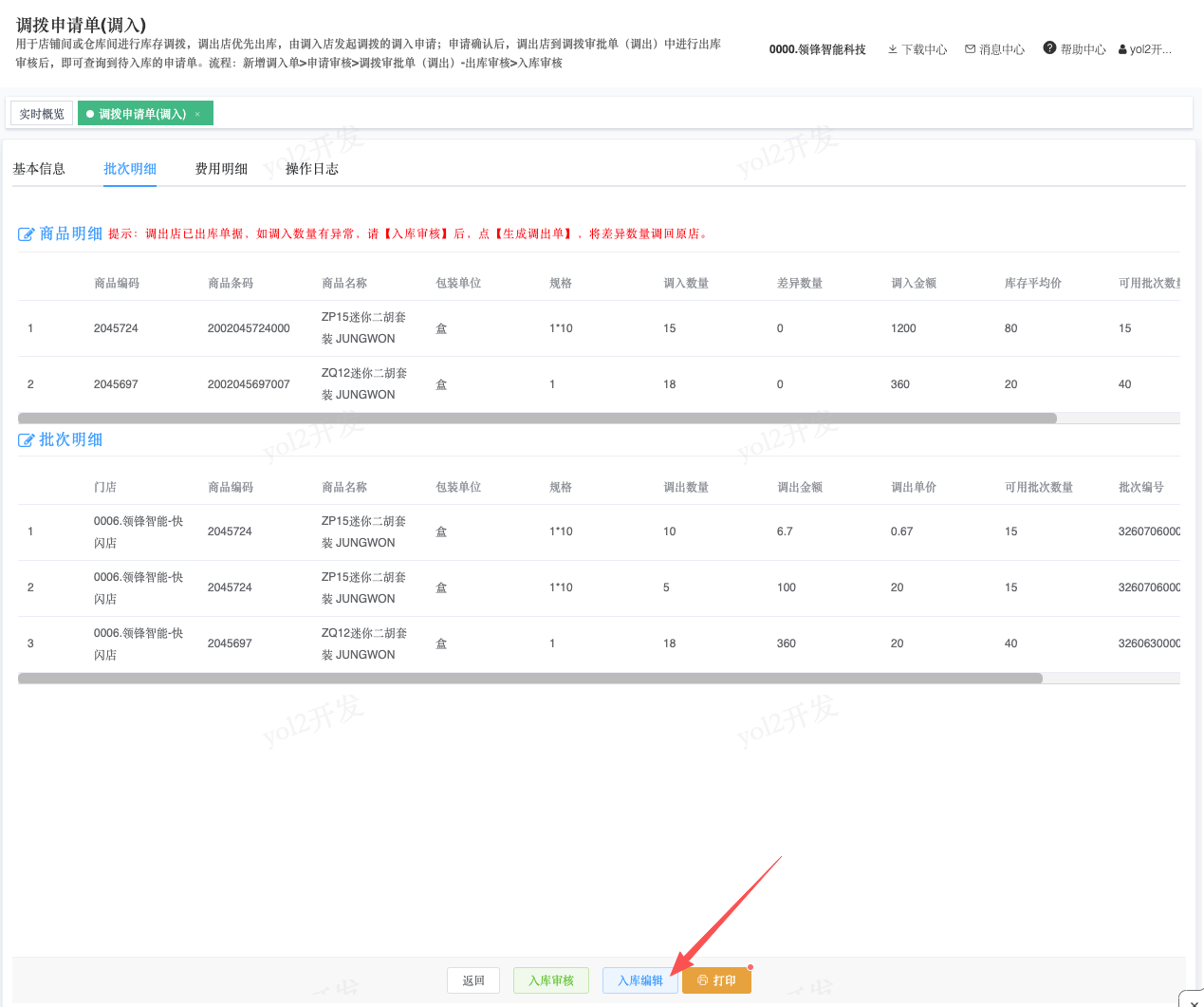
Task: Click the edit icon beside 商品明细
Action: pos(27,234)
